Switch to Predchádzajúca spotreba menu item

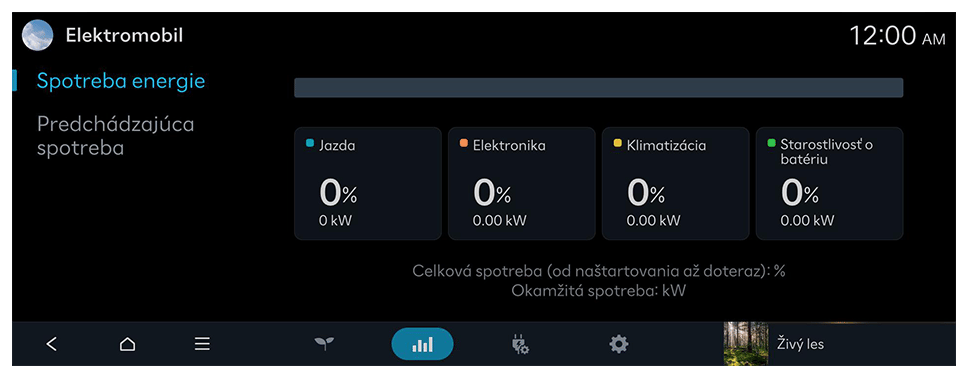coord(115,136)
